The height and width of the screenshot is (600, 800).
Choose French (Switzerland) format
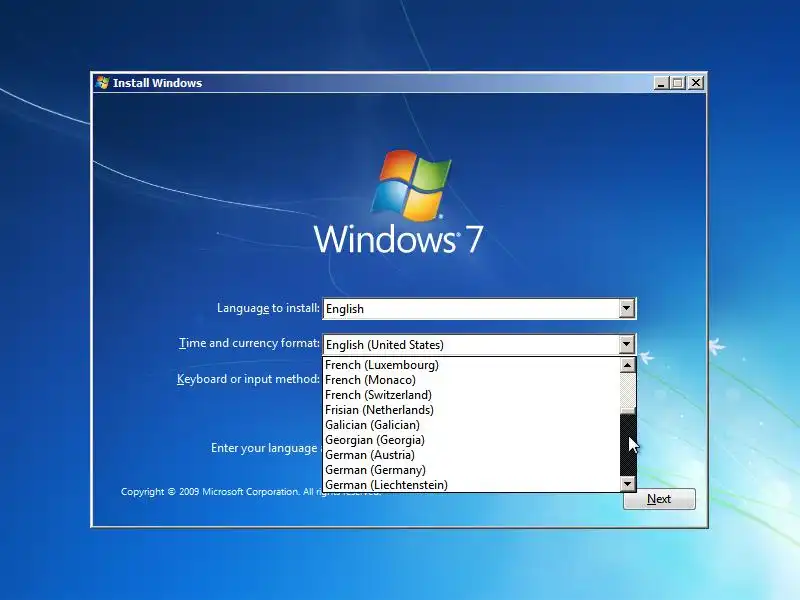pos(471,395)
